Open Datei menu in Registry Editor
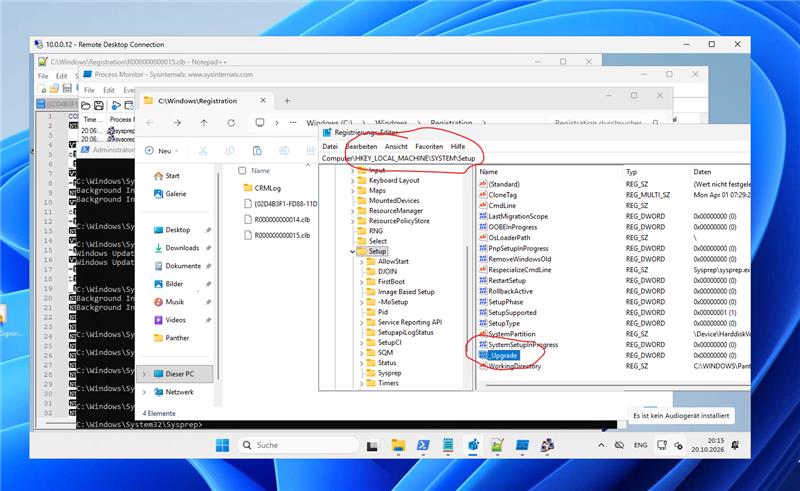Screen dimensions: 800x491 [330, 146]
